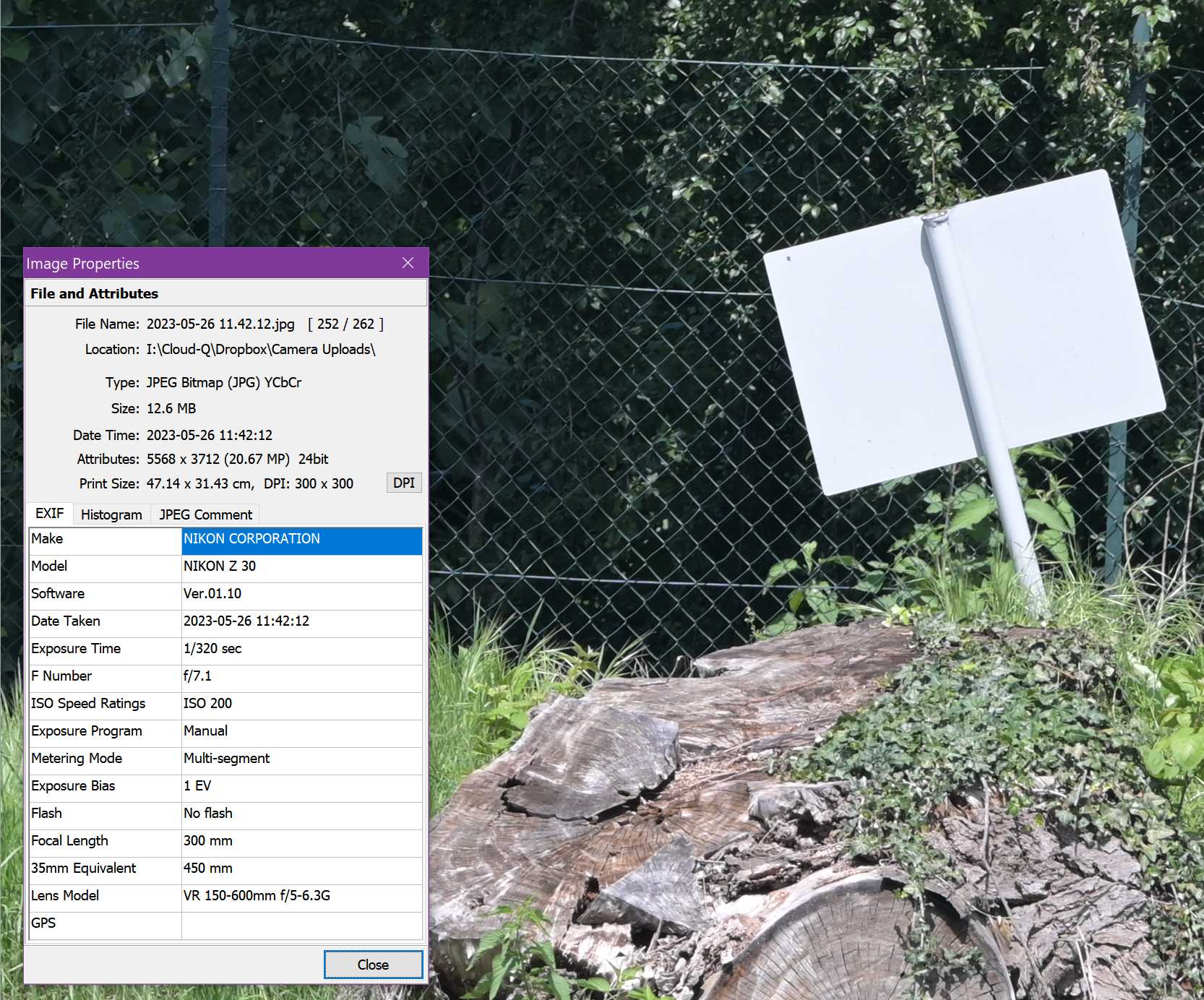Viewport: 1204px width, 1000px height.
Task: Select the Software version Ver.01.10 cell
Action: [301, 594]
